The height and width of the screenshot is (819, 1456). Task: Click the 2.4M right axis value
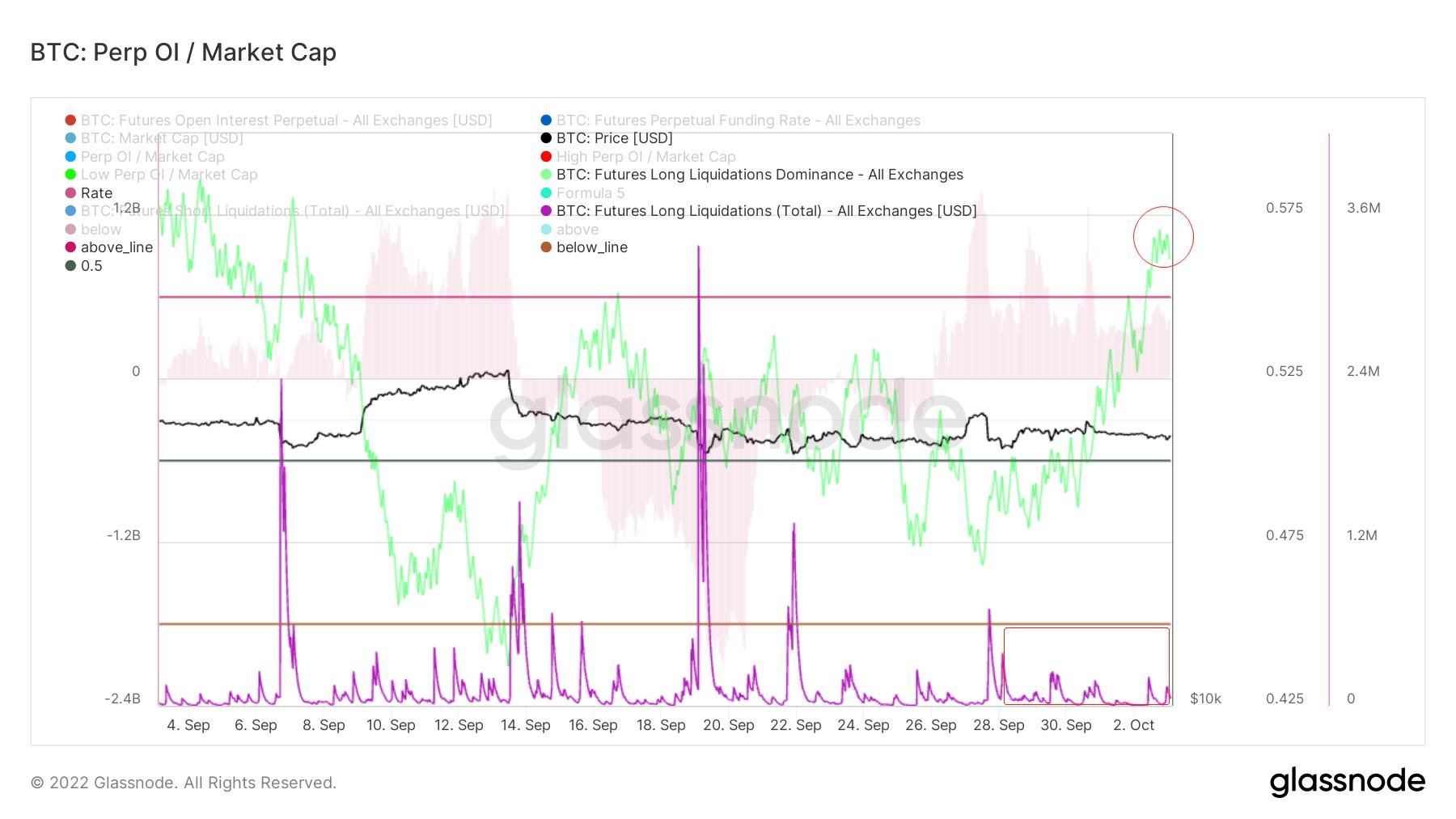1364,371
